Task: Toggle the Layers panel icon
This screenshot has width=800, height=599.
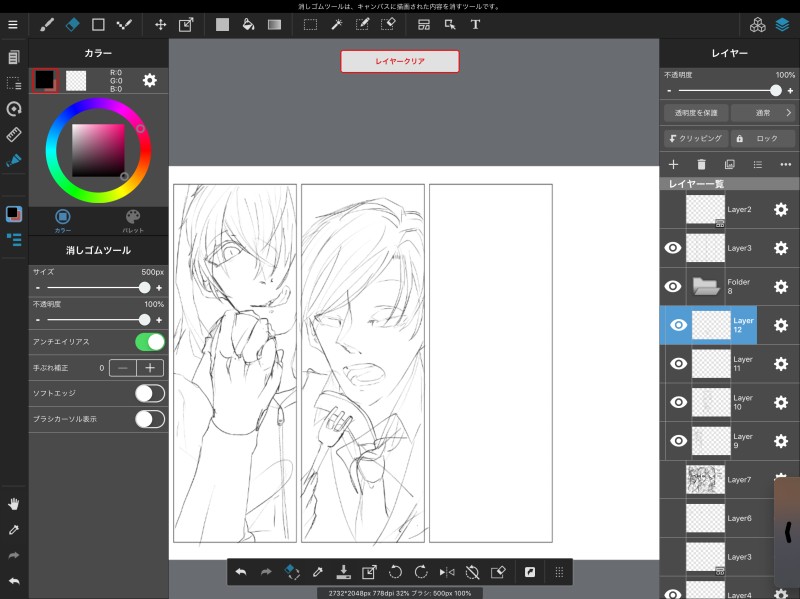Action: tap(783, 24)
